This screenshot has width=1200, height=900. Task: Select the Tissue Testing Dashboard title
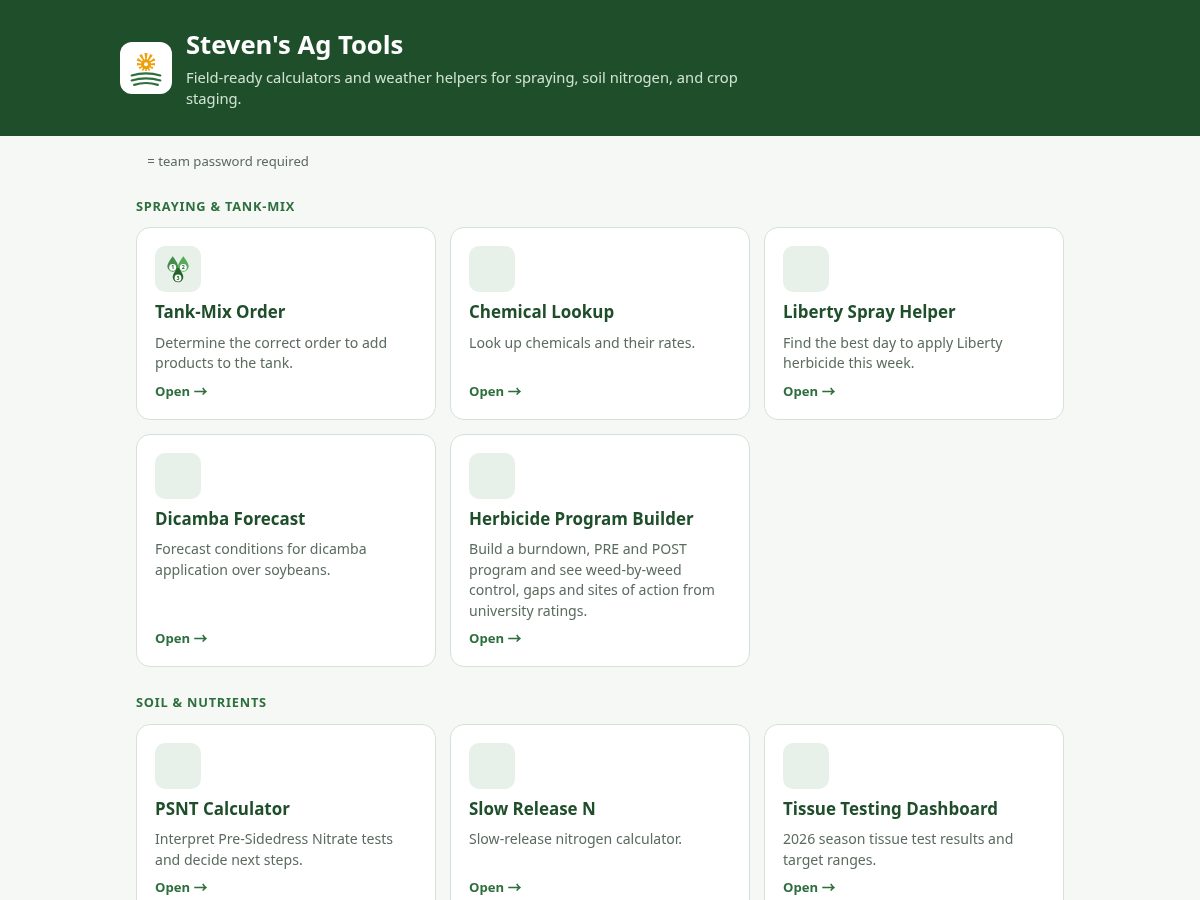(x=890, y=809)
